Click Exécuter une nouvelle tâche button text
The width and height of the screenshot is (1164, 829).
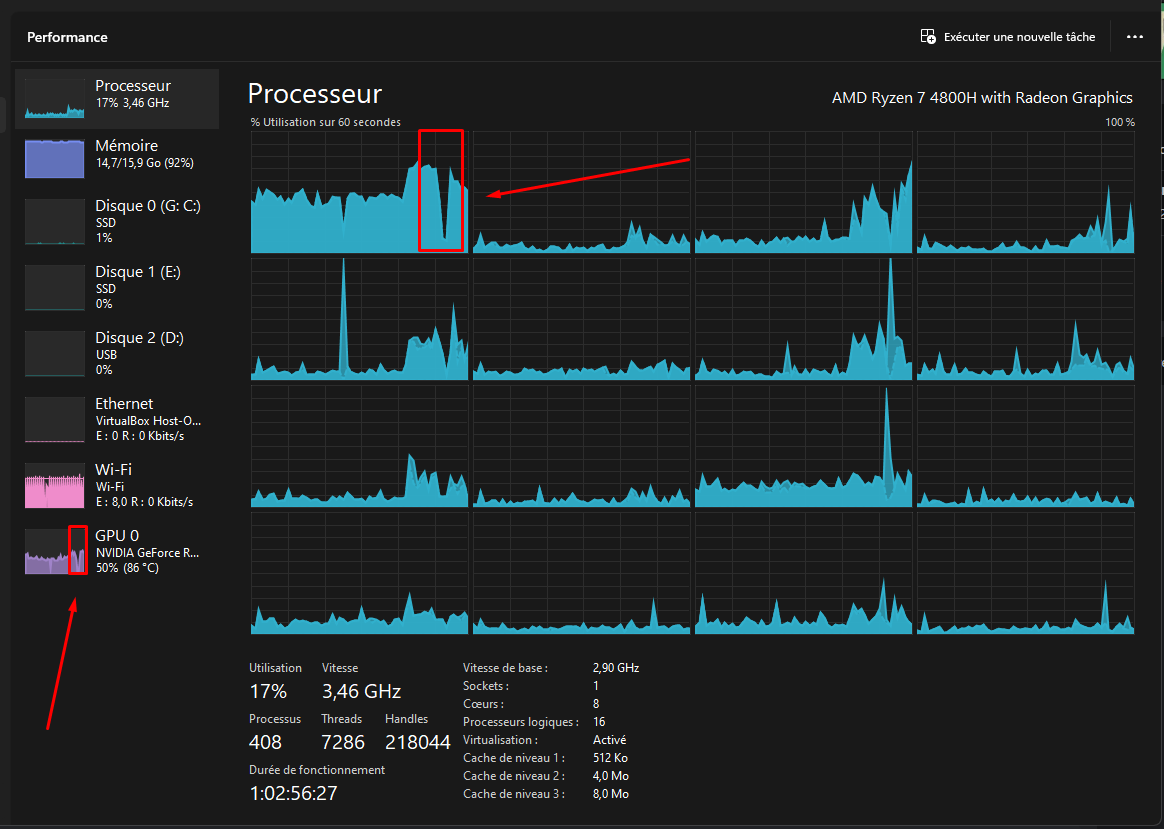(x=1019, y=37)
